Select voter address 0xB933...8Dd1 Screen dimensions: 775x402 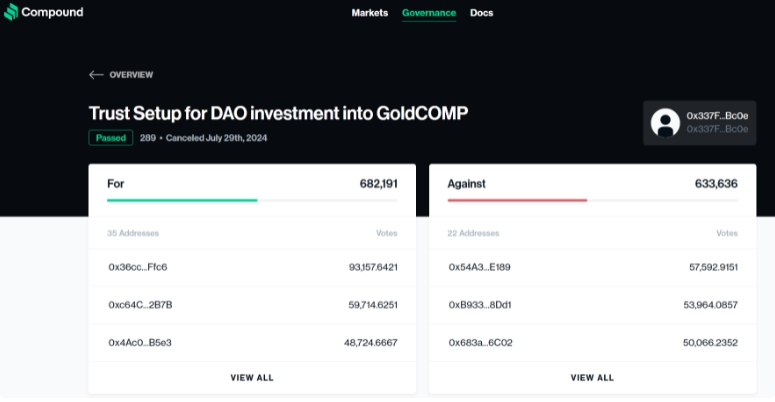pos(480,305)
